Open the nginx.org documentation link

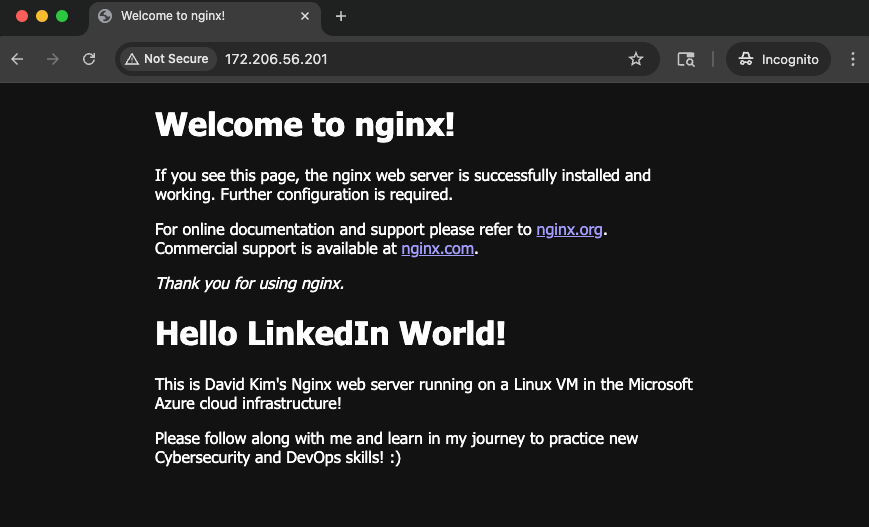tap(569, 229)
